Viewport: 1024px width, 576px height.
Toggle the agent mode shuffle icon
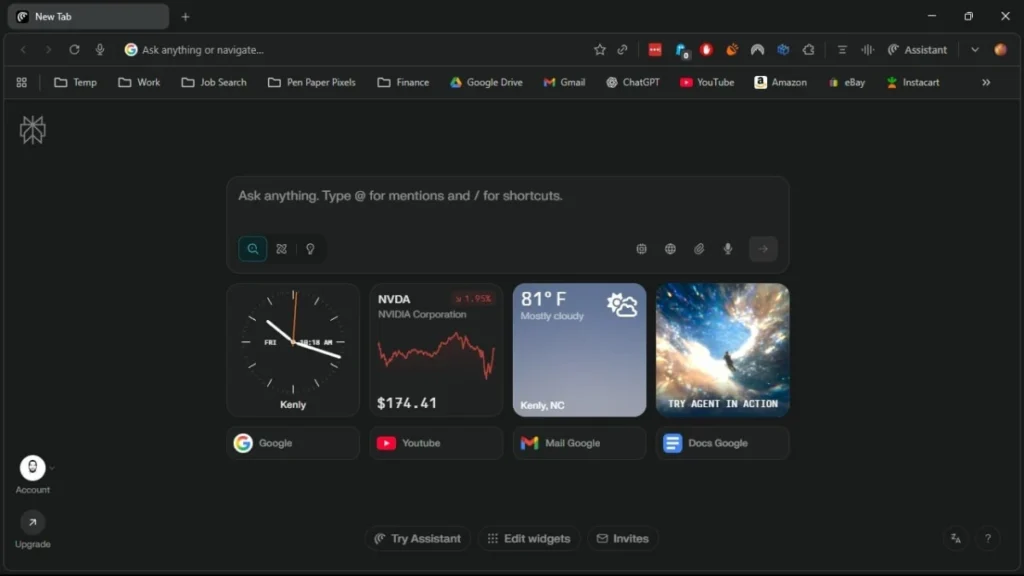click(281, 249)
